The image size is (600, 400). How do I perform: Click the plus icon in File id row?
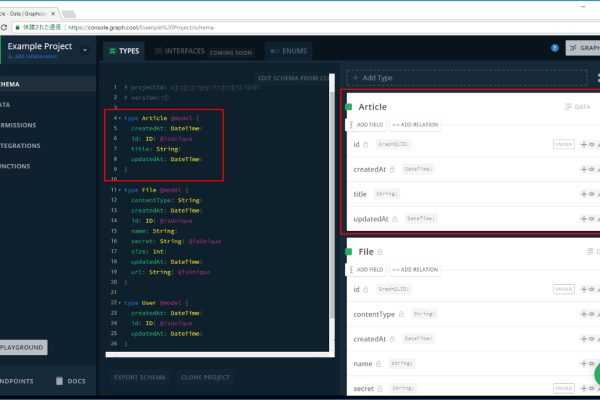coord(583,289)
